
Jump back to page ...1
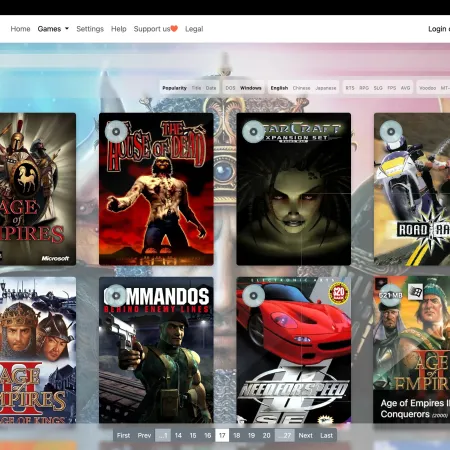(x=163, y=435)
